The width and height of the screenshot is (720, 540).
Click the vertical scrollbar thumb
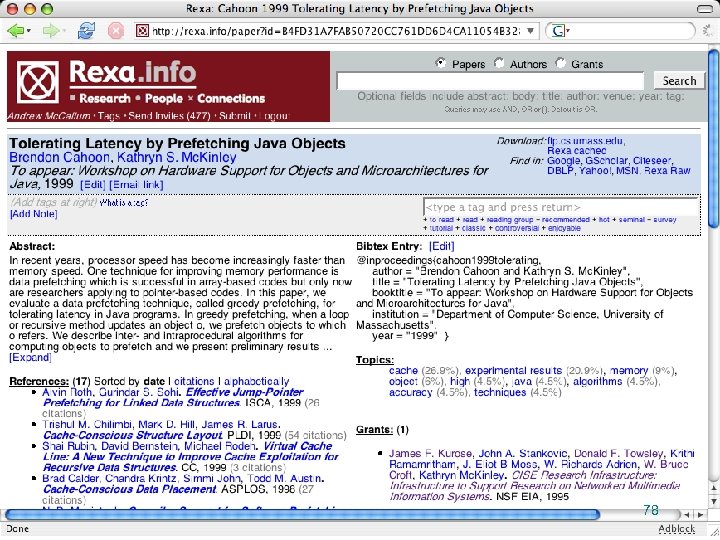point(714,138)
